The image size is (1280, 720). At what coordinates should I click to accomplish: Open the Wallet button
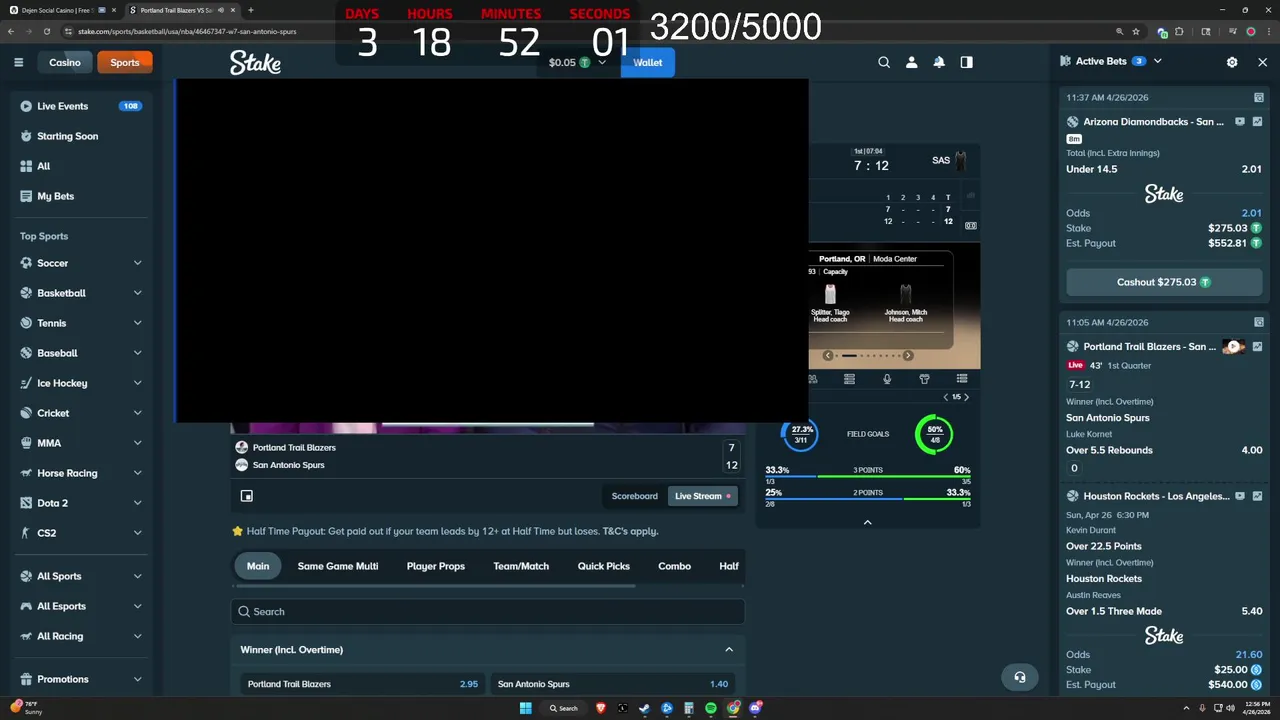pos(648,62)
